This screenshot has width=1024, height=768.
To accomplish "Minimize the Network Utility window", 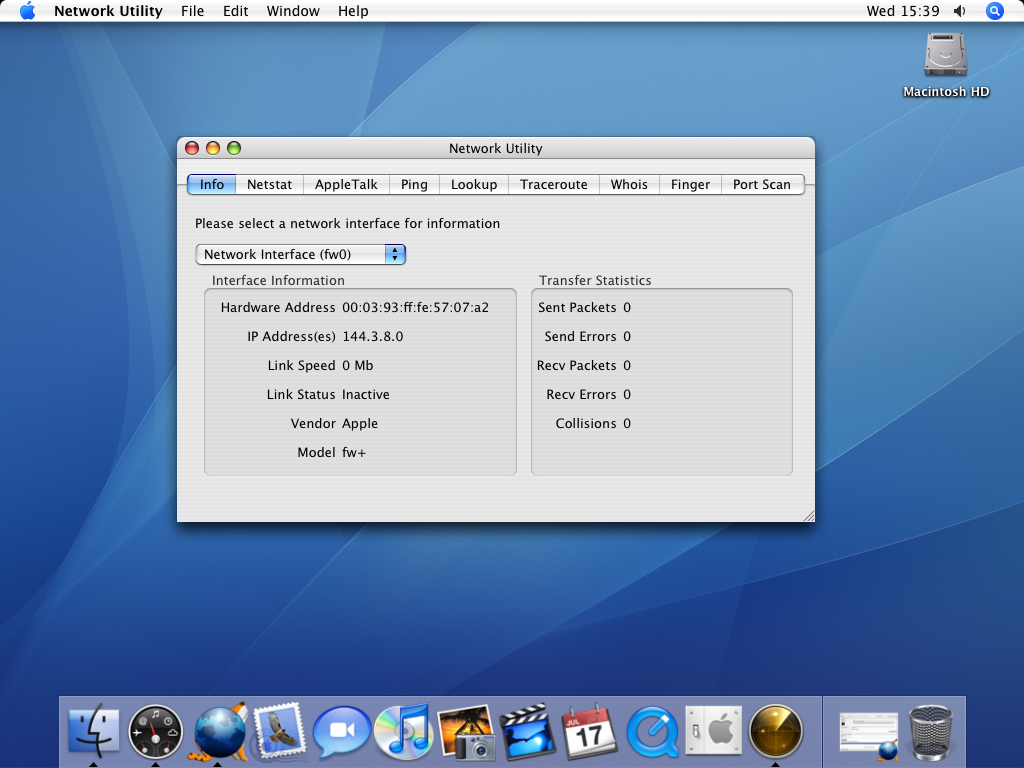I will (x=213, y=148).
